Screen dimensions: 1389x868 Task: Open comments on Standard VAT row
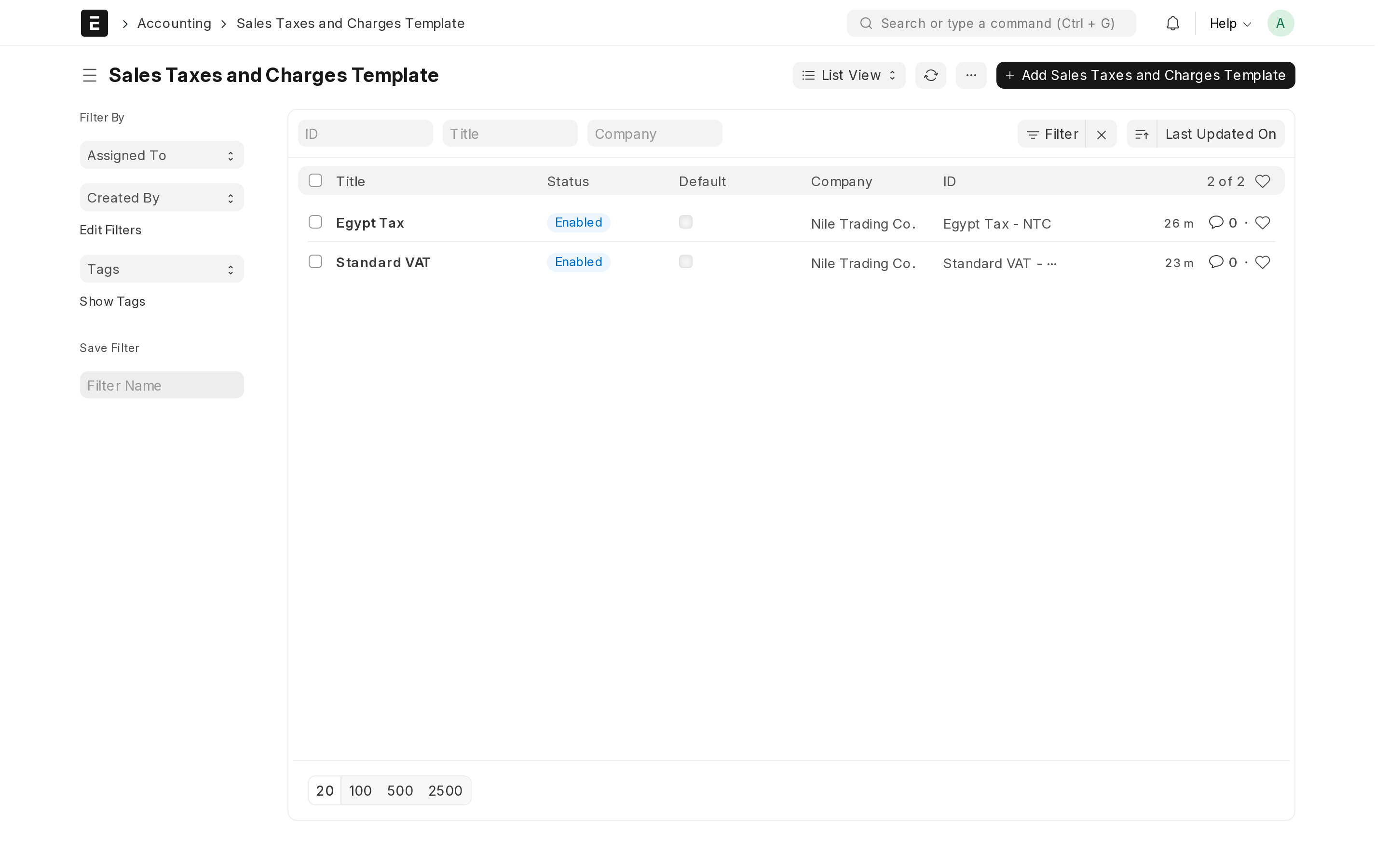point(1223,262)
